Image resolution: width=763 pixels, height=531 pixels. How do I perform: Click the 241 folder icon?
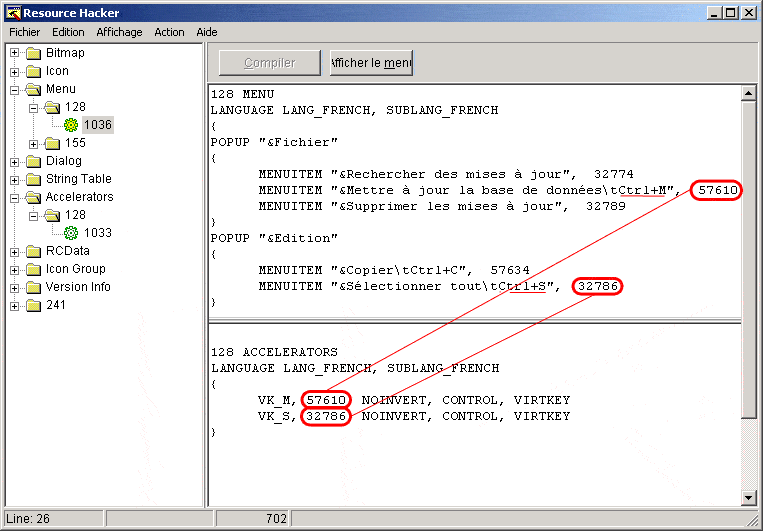coord(34,305)
